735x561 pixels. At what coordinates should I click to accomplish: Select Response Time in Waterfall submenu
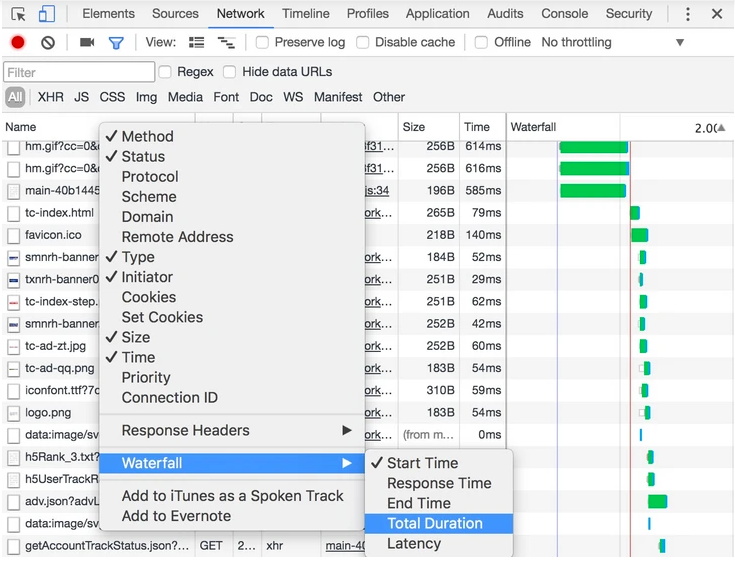[439, 483]
